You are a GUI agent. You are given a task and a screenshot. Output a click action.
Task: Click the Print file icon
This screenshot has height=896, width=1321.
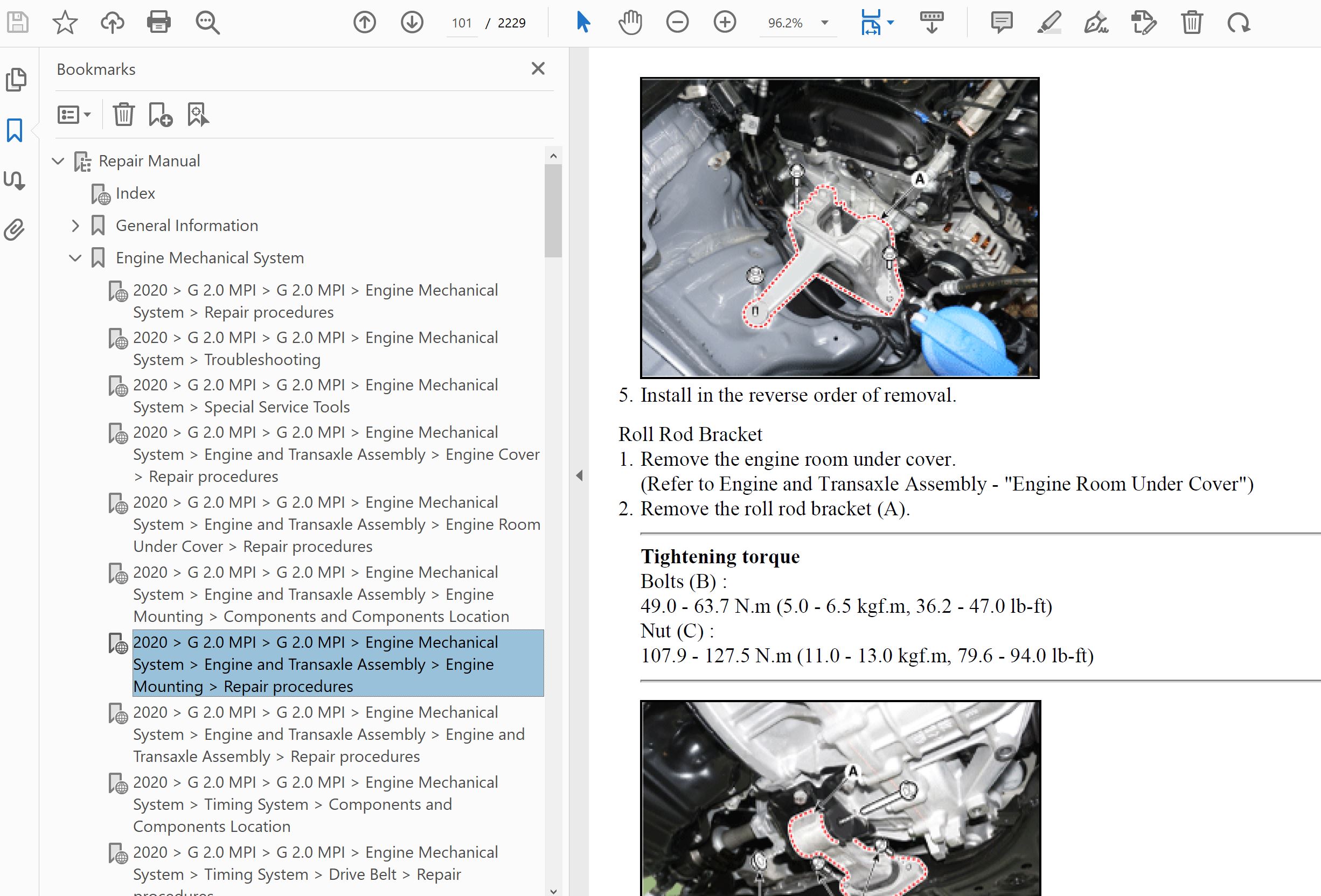pyautogui.click(x=158, y=23)
